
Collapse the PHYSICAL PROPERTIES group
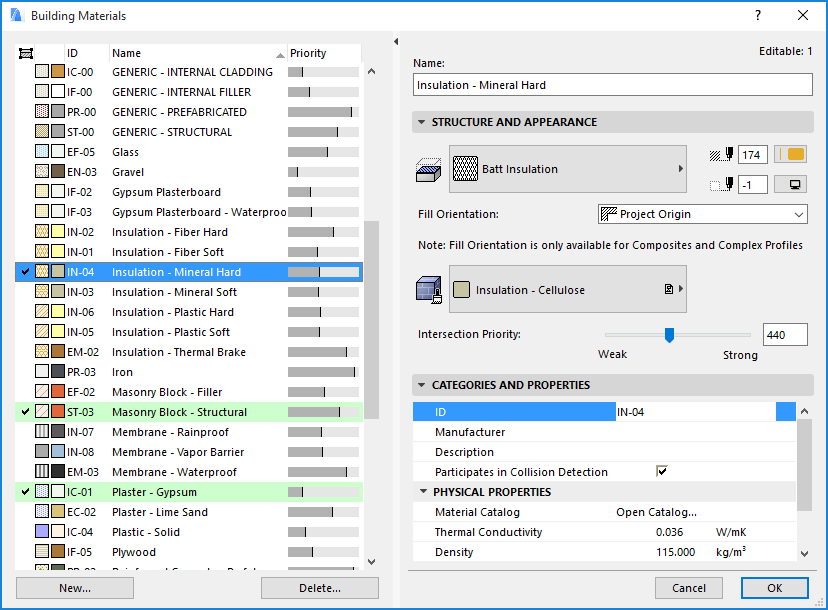coord(423,492)
